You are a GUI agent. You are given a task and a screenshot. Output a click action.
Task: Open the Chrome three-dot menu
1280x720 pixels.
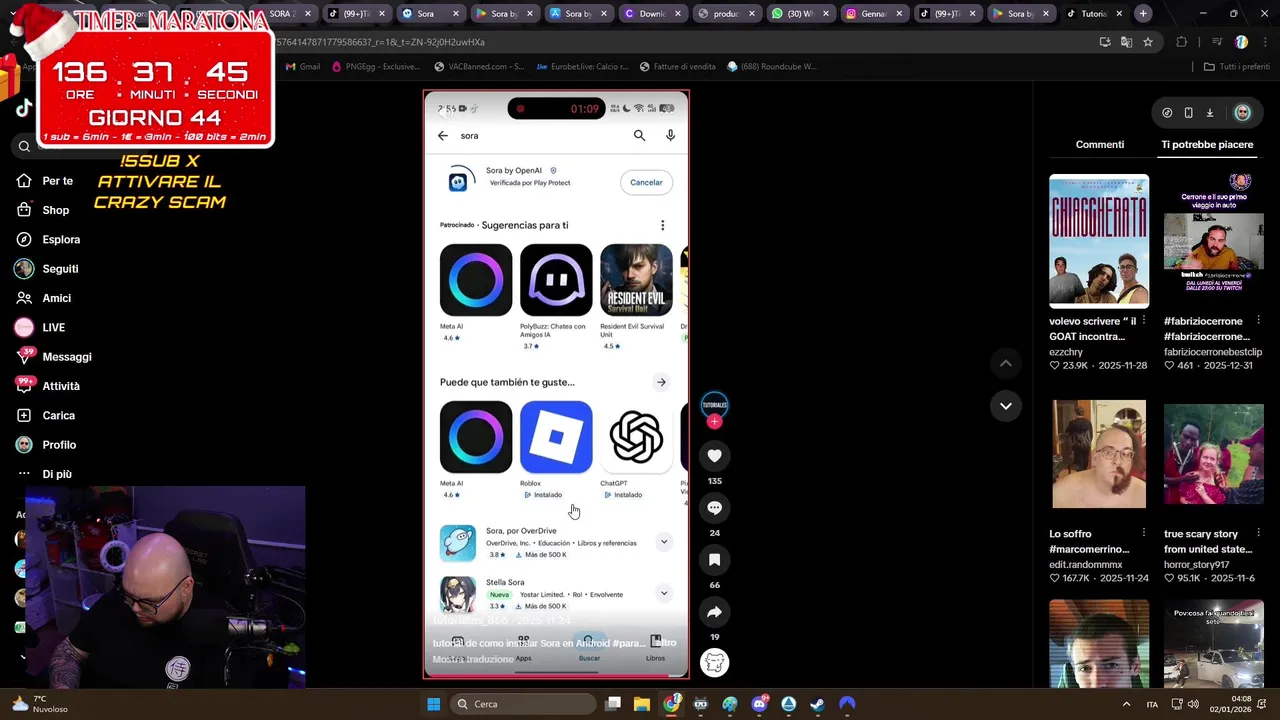click(x=1264, y=42)
